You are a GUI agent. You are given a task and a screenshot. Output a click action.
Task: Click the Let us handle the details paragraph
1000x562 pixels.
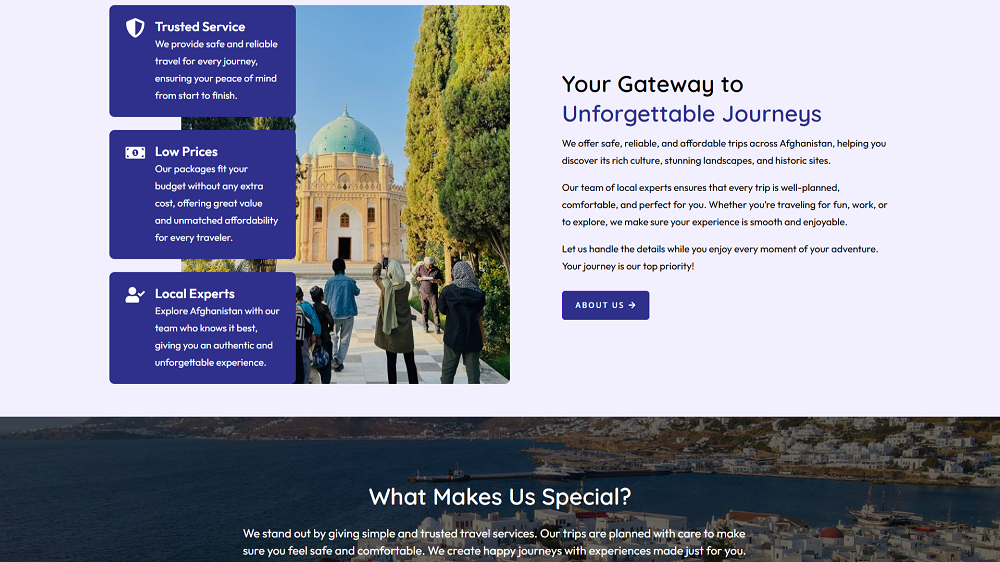720,258
